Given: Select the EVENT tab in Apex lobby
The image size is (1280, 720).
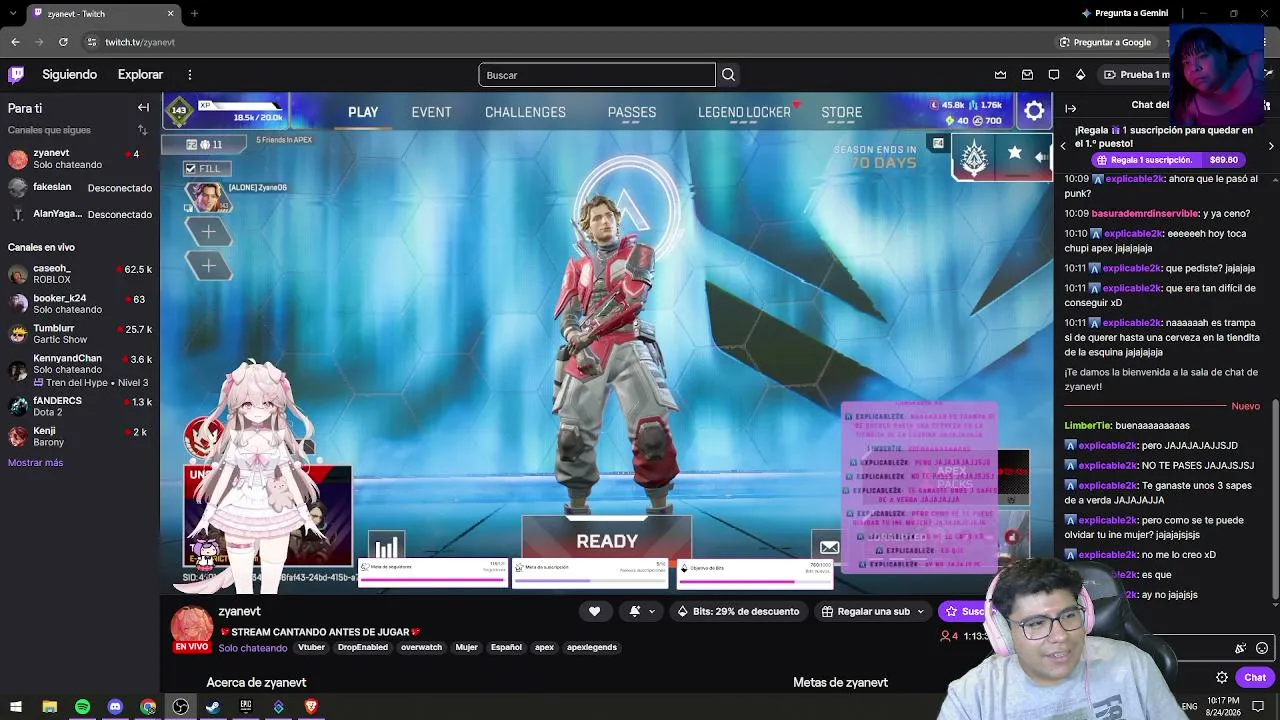Looking at the screenshot, I should point(431,112).
